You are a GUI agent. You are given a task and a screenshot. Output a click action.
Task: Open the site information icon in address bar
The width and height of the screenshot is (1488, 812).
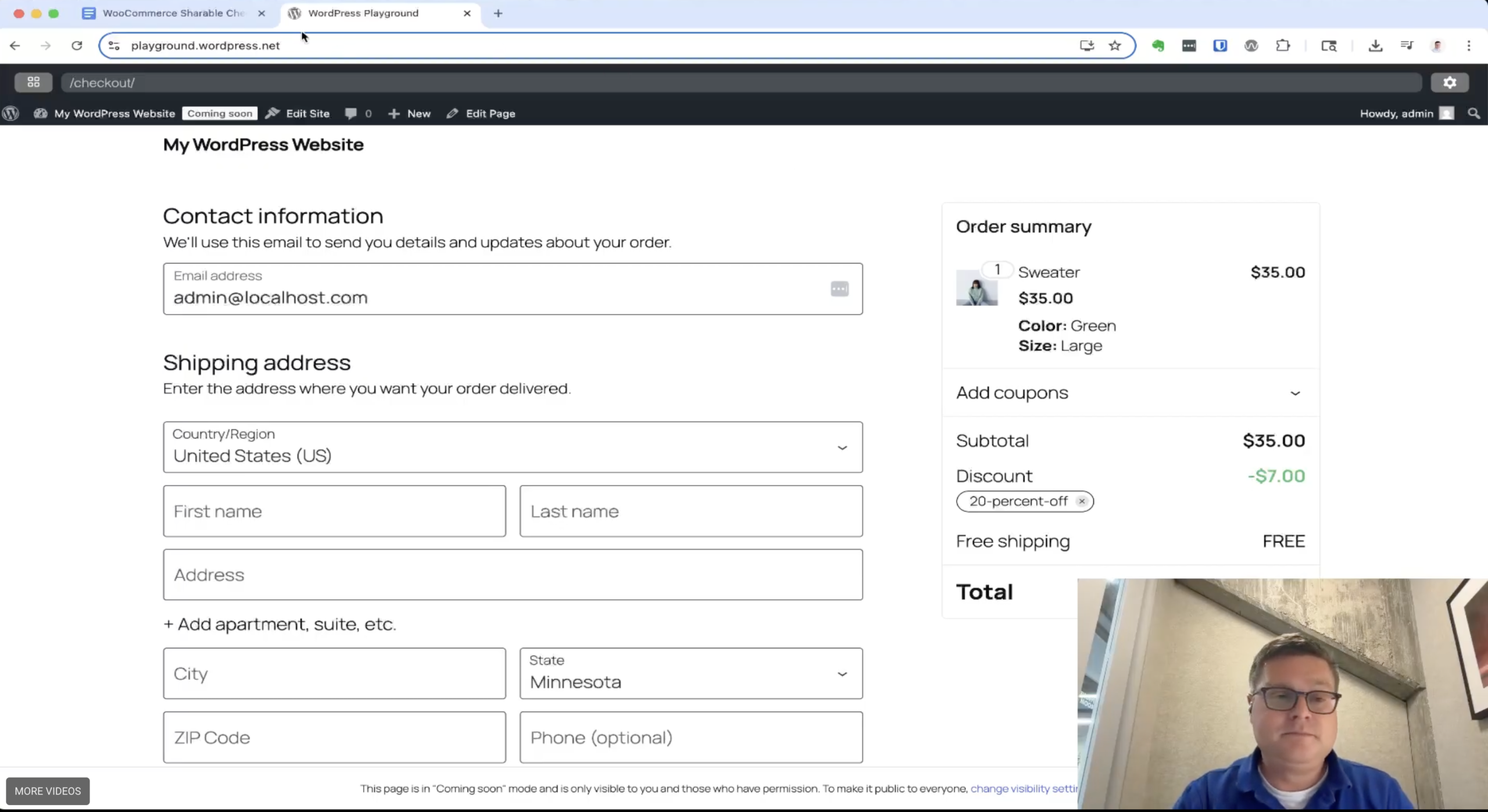coord(114,45)
